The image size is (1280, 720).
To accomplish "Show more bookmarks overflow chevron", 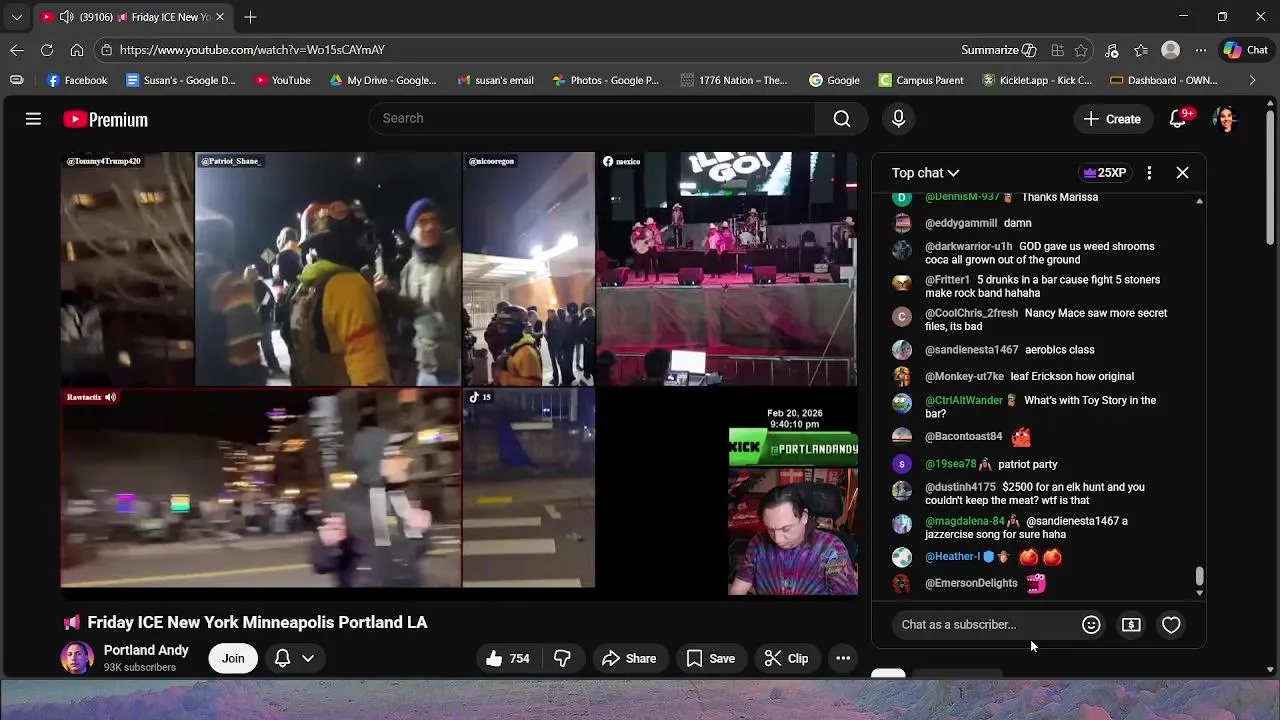I will 1252,80.
